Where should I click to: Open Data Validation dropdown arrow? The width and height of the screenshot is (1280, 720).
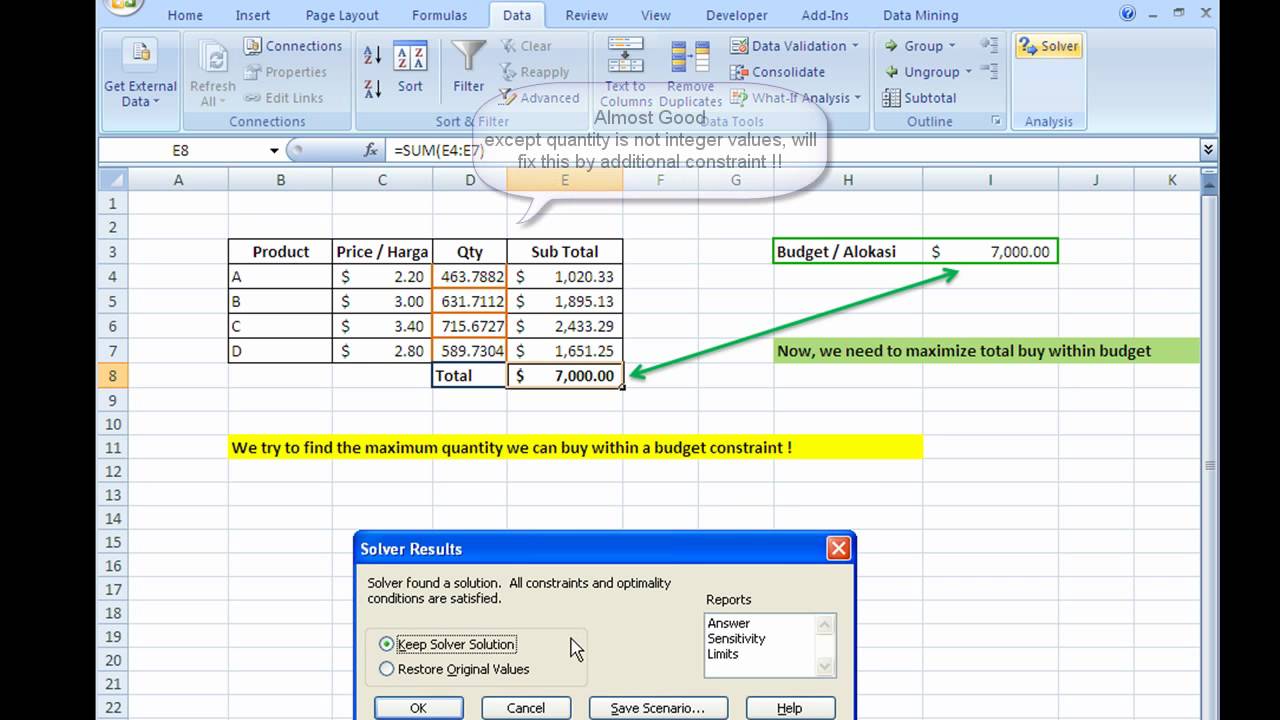click(x=855, y=46)
